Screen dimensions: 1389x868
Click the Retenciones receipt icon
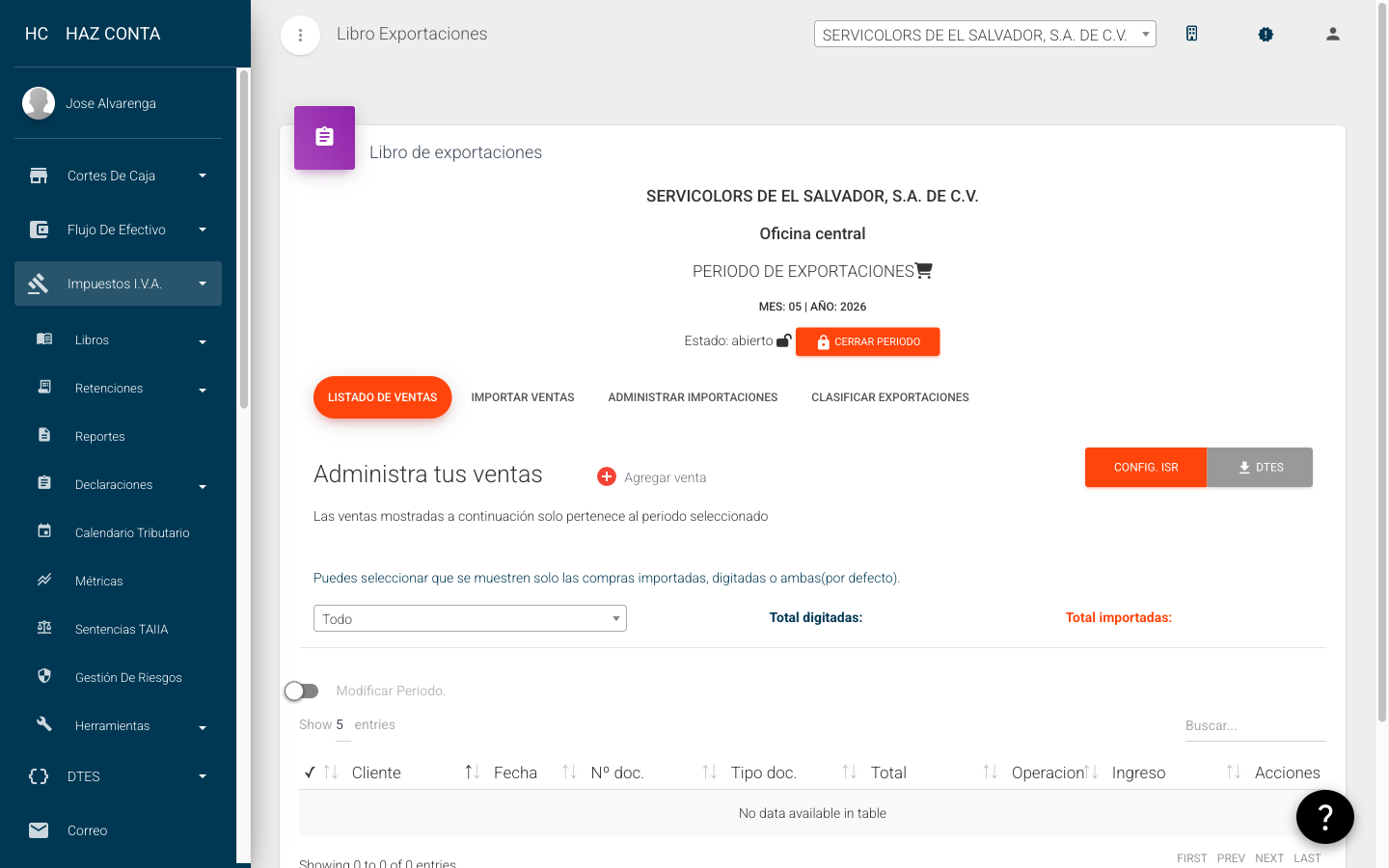point(44,387)
